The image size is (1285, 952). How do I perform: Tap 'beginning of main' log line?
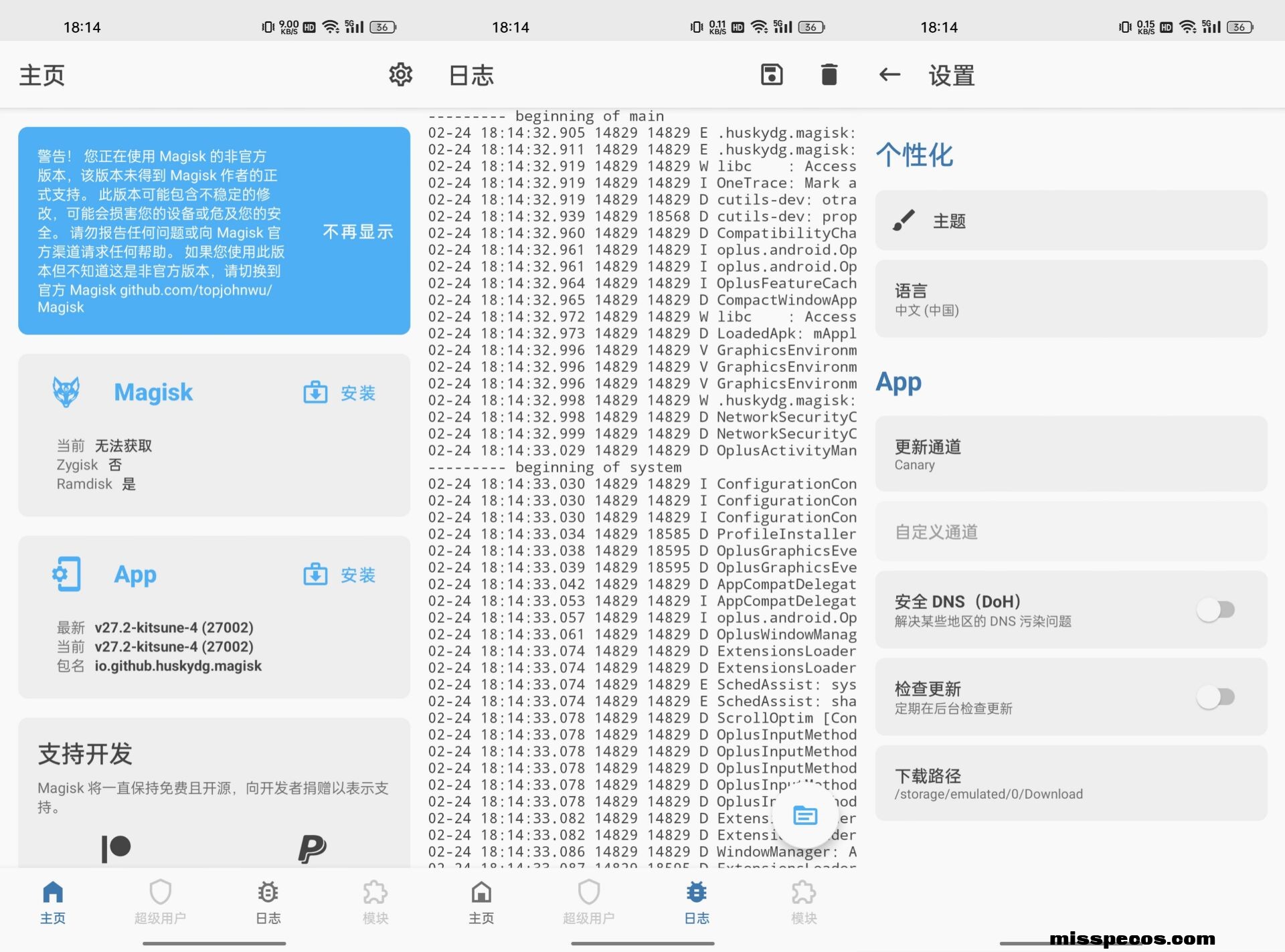pyautogui.click(x=546, y=116)
